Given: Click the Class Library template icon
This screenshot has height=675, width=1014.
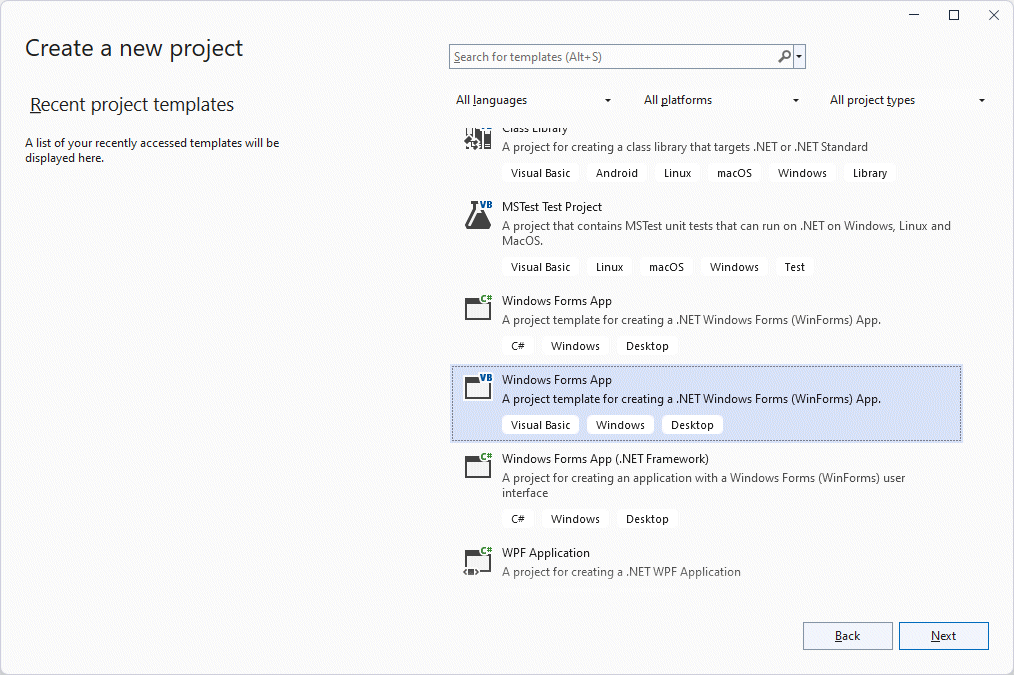Looking at the screenshot, I should coord(478,138).
